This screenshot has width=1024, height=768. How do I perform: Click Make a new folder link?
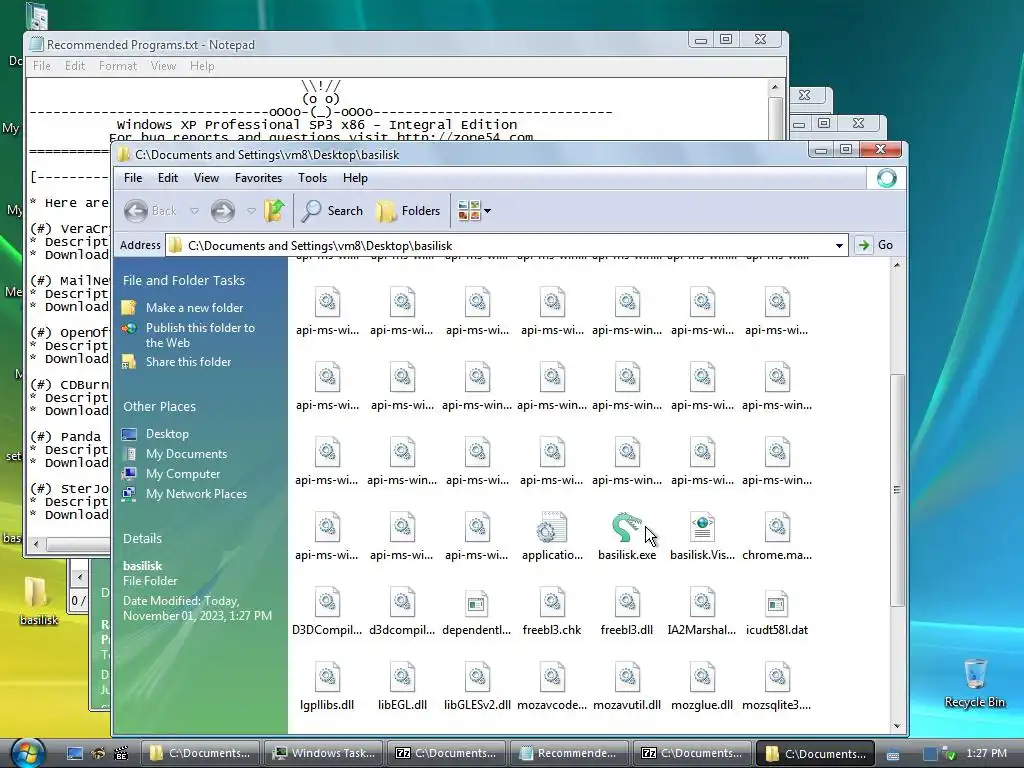click(x=195, y=308)
